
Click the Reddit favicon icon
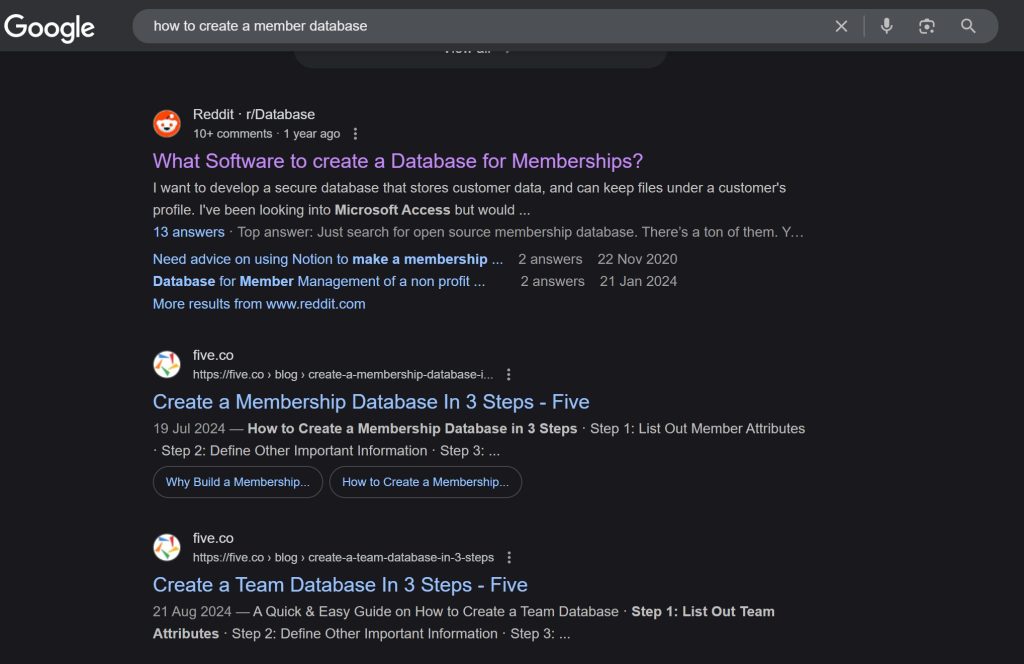(167, 124)
